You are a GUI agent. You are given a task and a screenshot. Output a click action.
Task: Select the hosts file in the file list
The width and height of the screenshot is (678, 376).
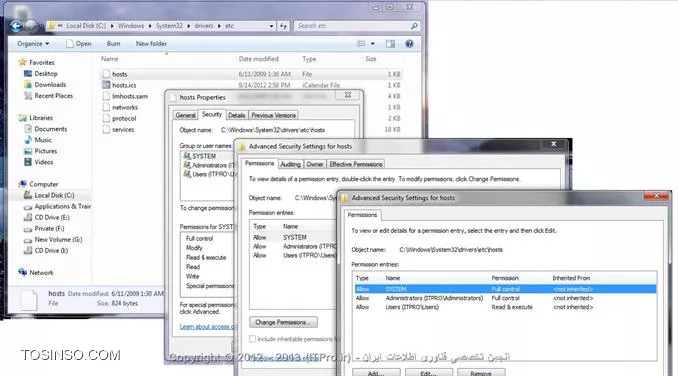tap(119, 74)
